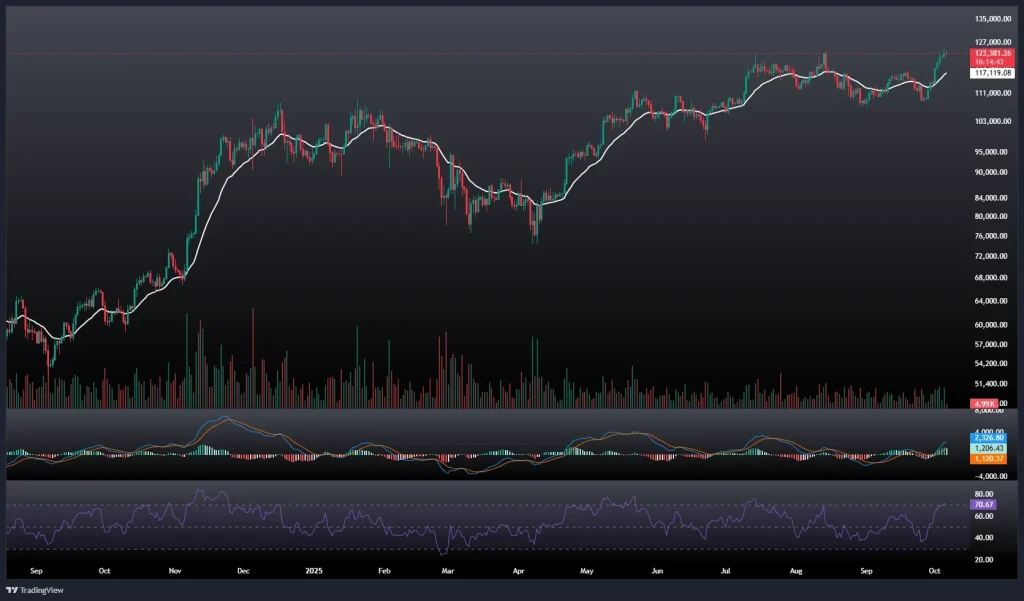Select the red current price label 123,381.26

(x=992, y=52)
